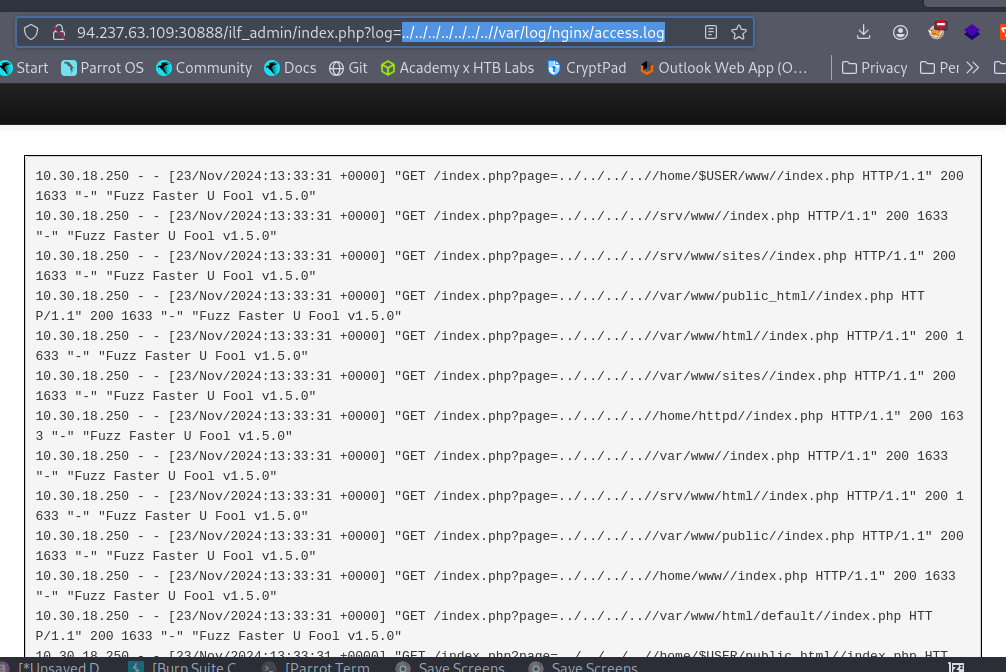1006x672 pixels.
Task: Click the log entry for /srv/www//index.php
Action: click(x=491, y=226)
